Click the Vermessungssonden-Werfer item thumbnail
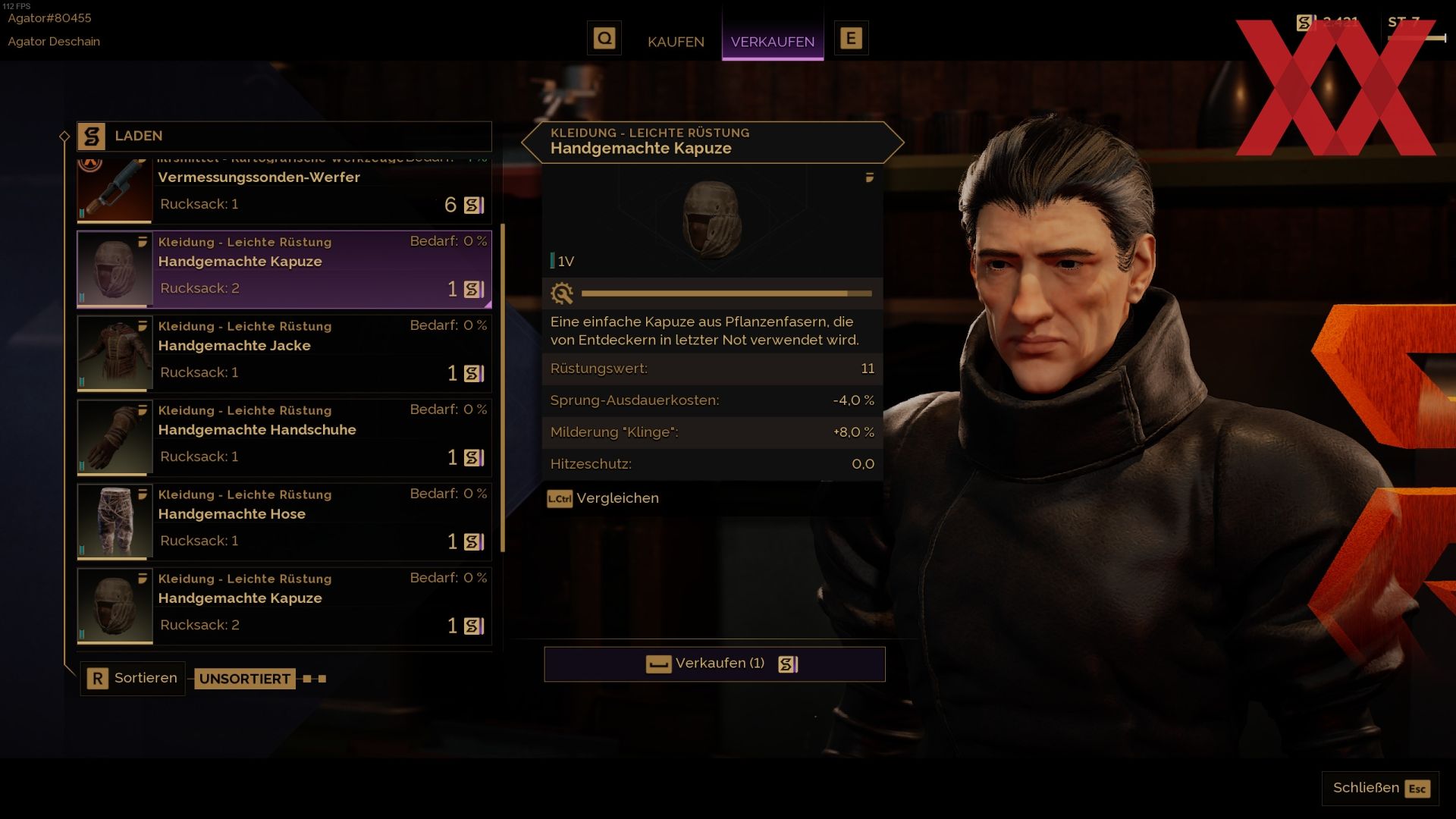This screenshot has width=1456, height=819. click(115, 190)
